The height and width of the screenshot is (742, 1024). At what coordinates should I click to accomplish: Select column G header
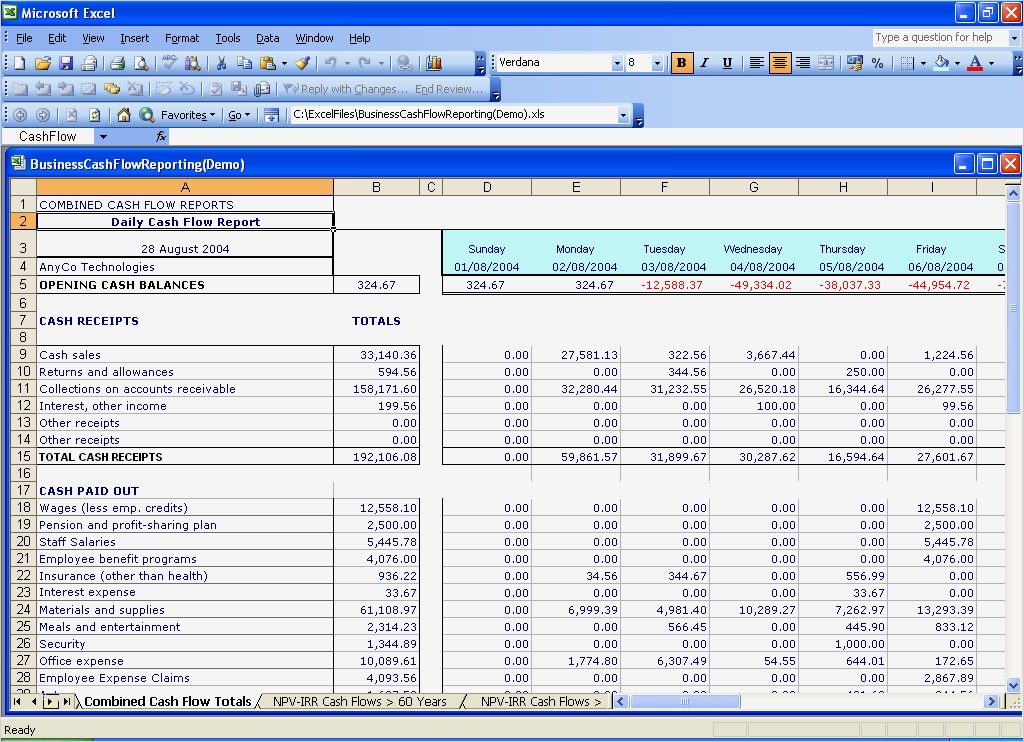point(754,187)
